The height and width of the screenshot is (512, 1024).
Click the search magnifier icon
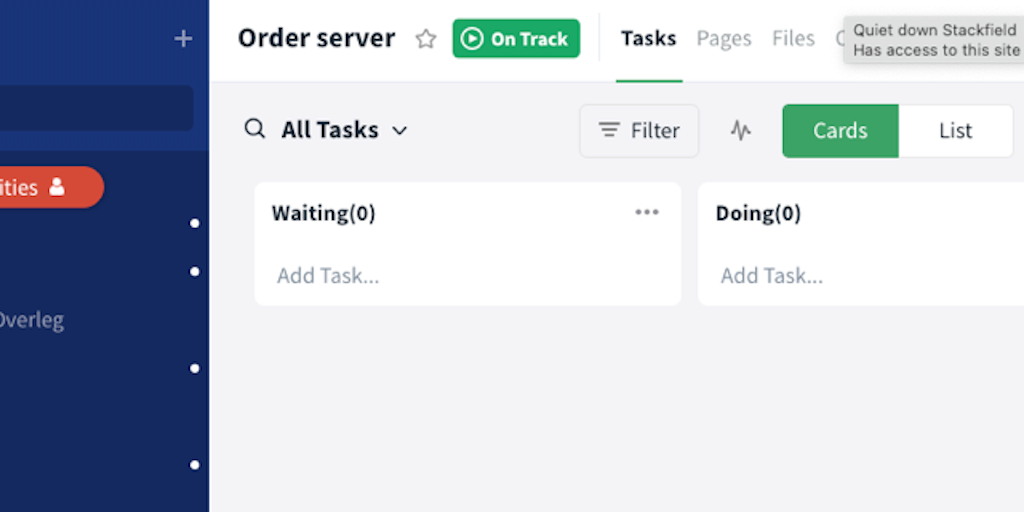(255, 129)
